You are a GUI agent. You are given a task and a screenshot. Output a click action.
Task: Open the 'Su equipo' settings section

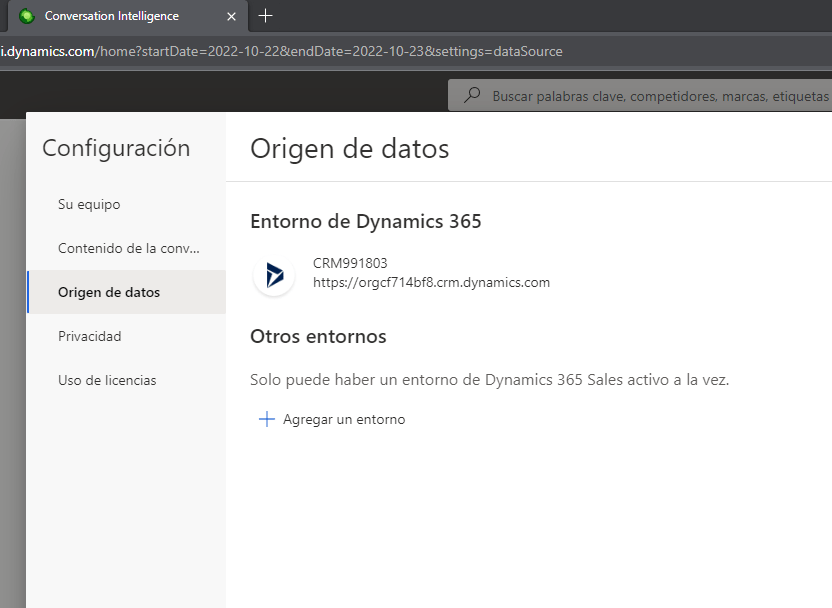coord(89,204)
